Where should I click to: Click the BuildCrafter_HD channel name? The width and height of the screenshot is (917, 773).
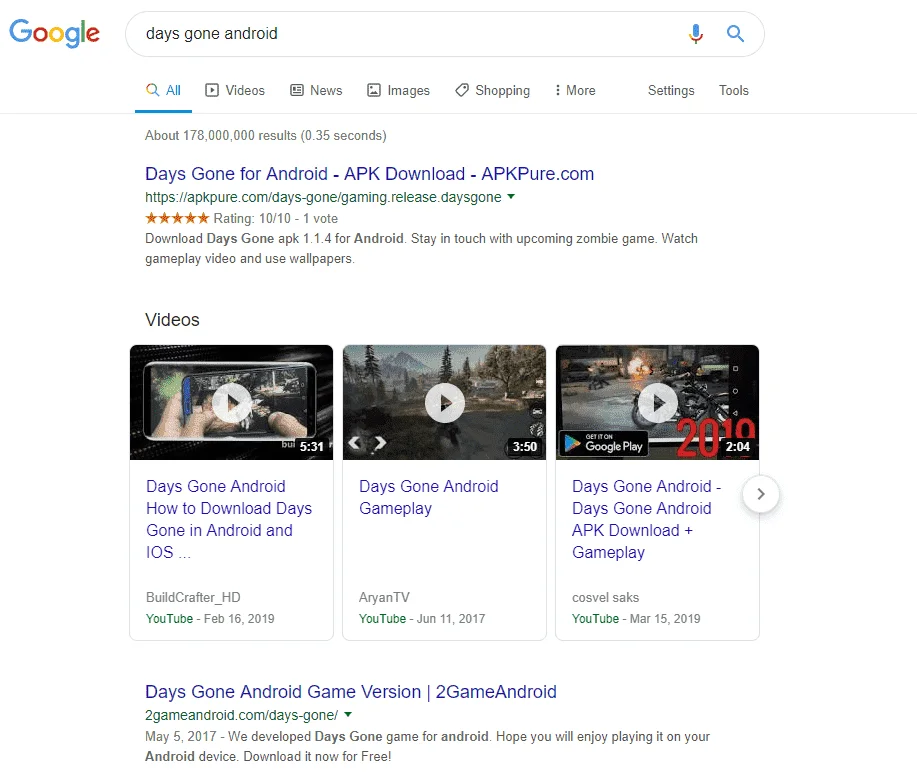[193, 597]
